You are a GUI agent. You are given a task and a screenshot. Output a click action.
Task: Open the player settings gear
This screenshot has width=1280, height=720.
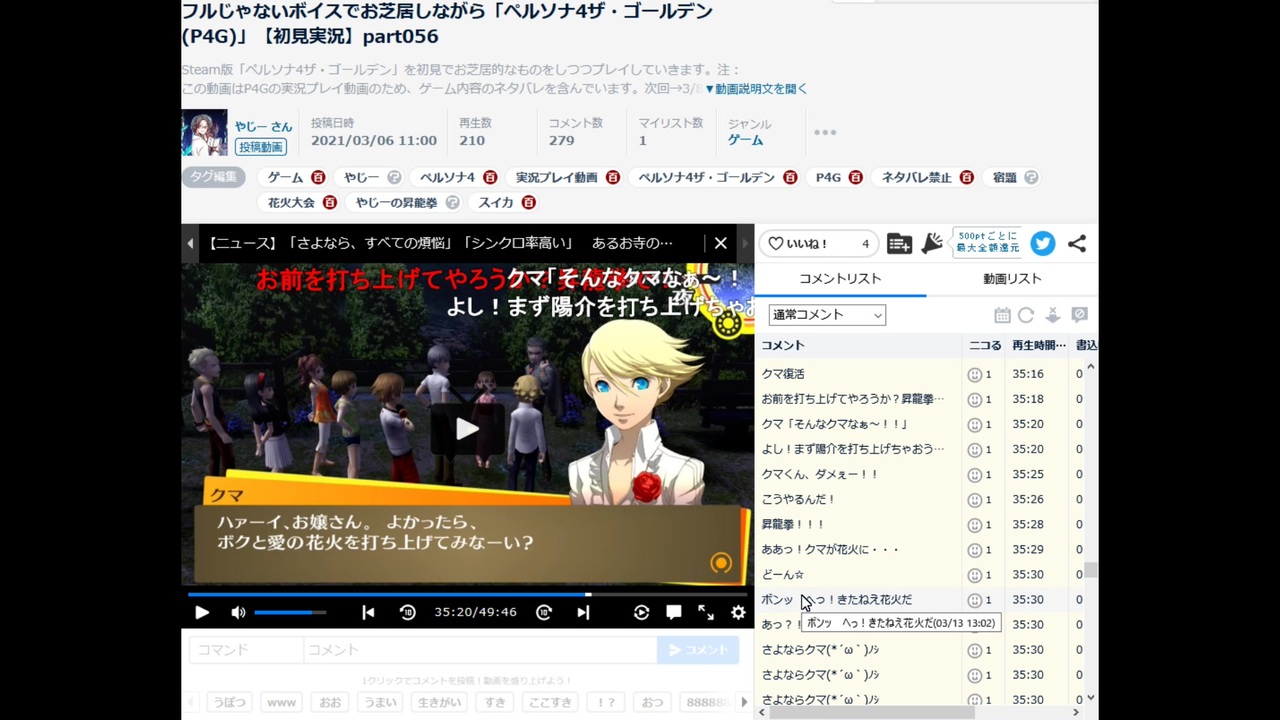pyautogui.click(x=738, y=613)
